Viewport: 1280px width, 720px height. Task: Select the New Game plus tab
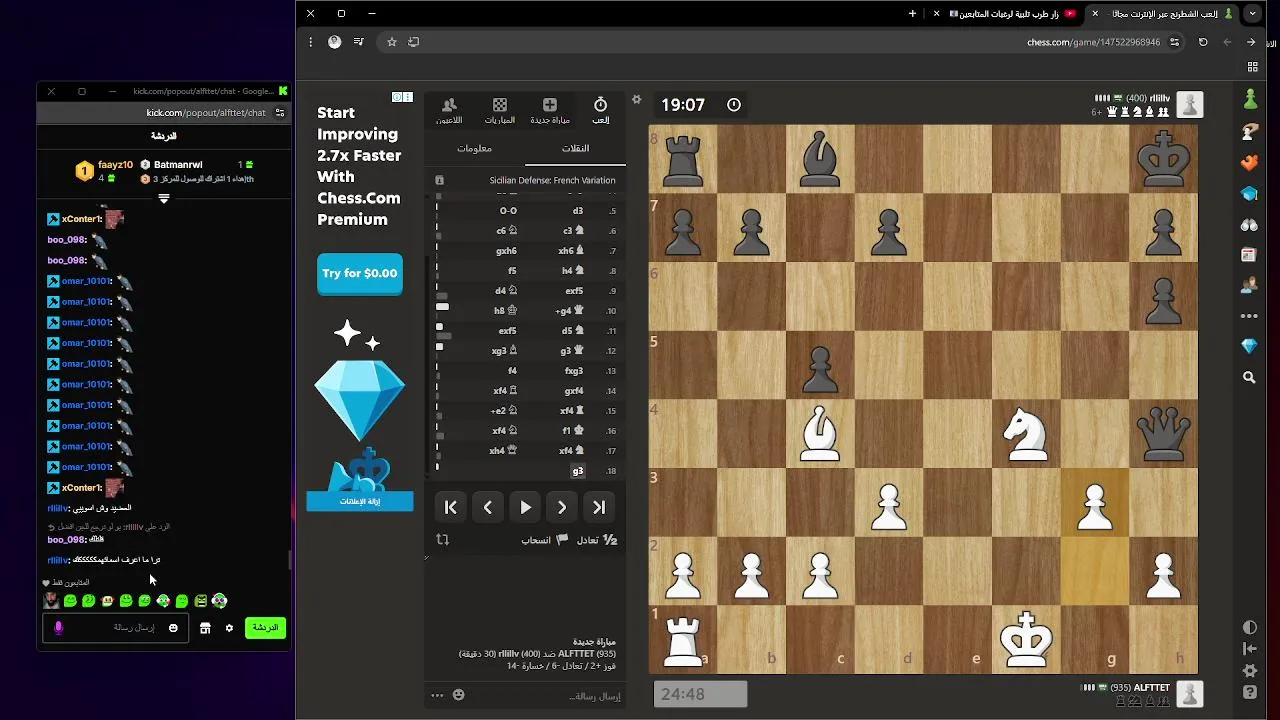point(550,110)
